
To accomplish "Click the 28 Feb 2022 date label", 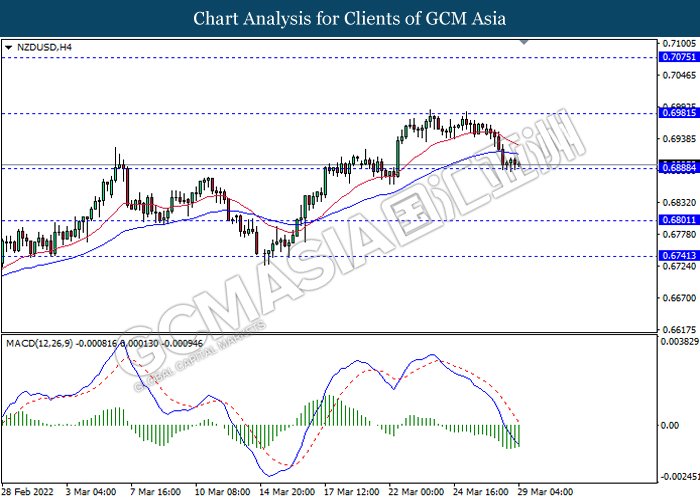I will pos(28,492).
